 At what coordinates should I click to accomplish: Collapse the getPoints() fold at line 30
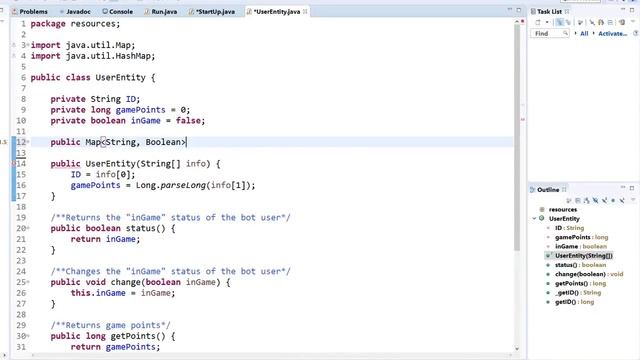(x=28, y=336)
